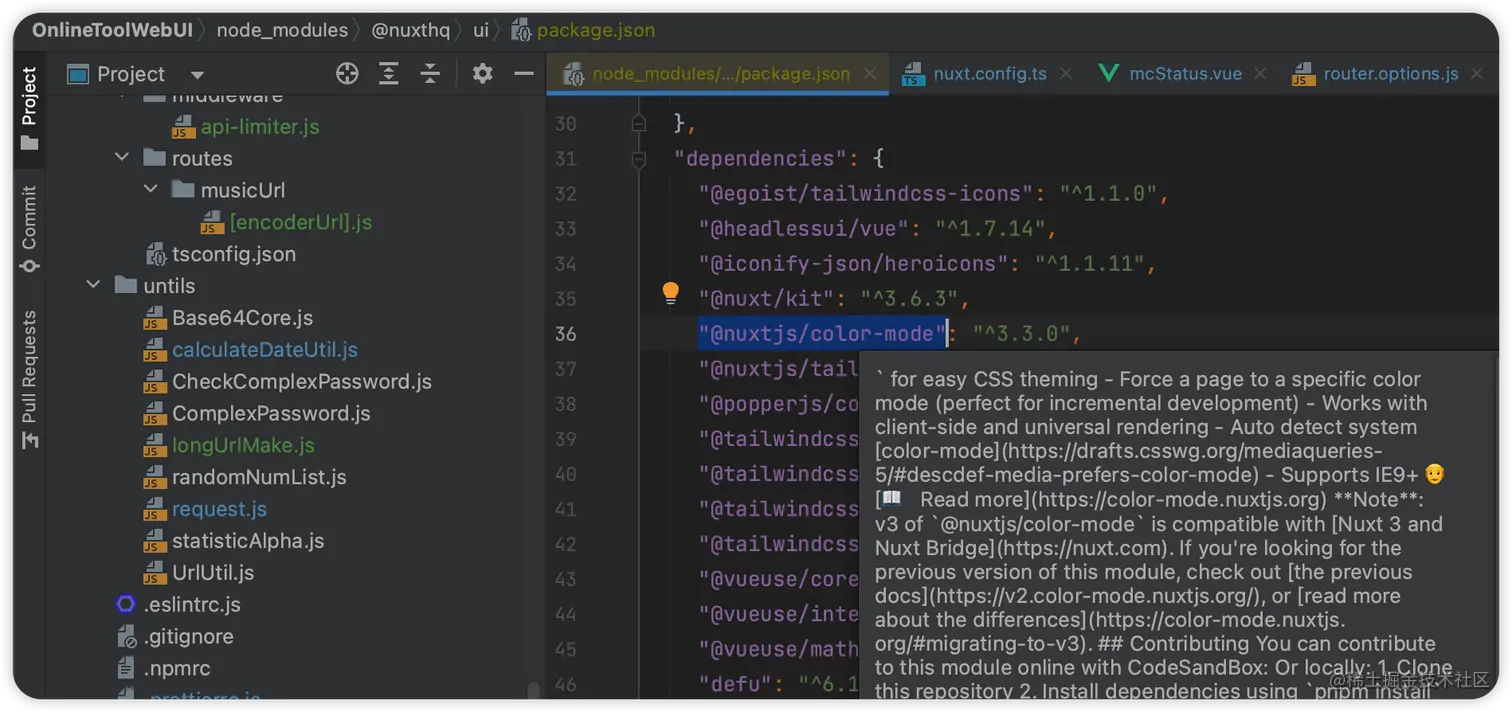Fold the dependencies block on line 31

click(x=639, y=159)
